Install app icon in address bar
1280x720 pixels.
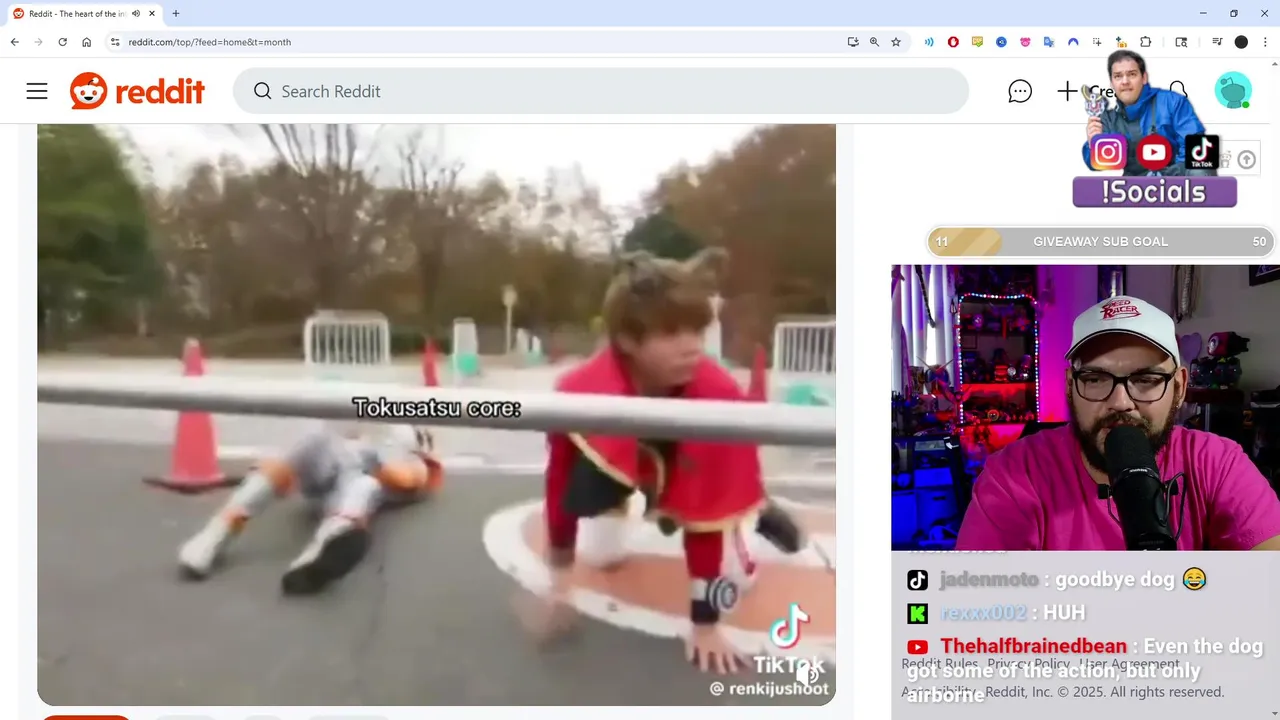(x=853, y=42)
